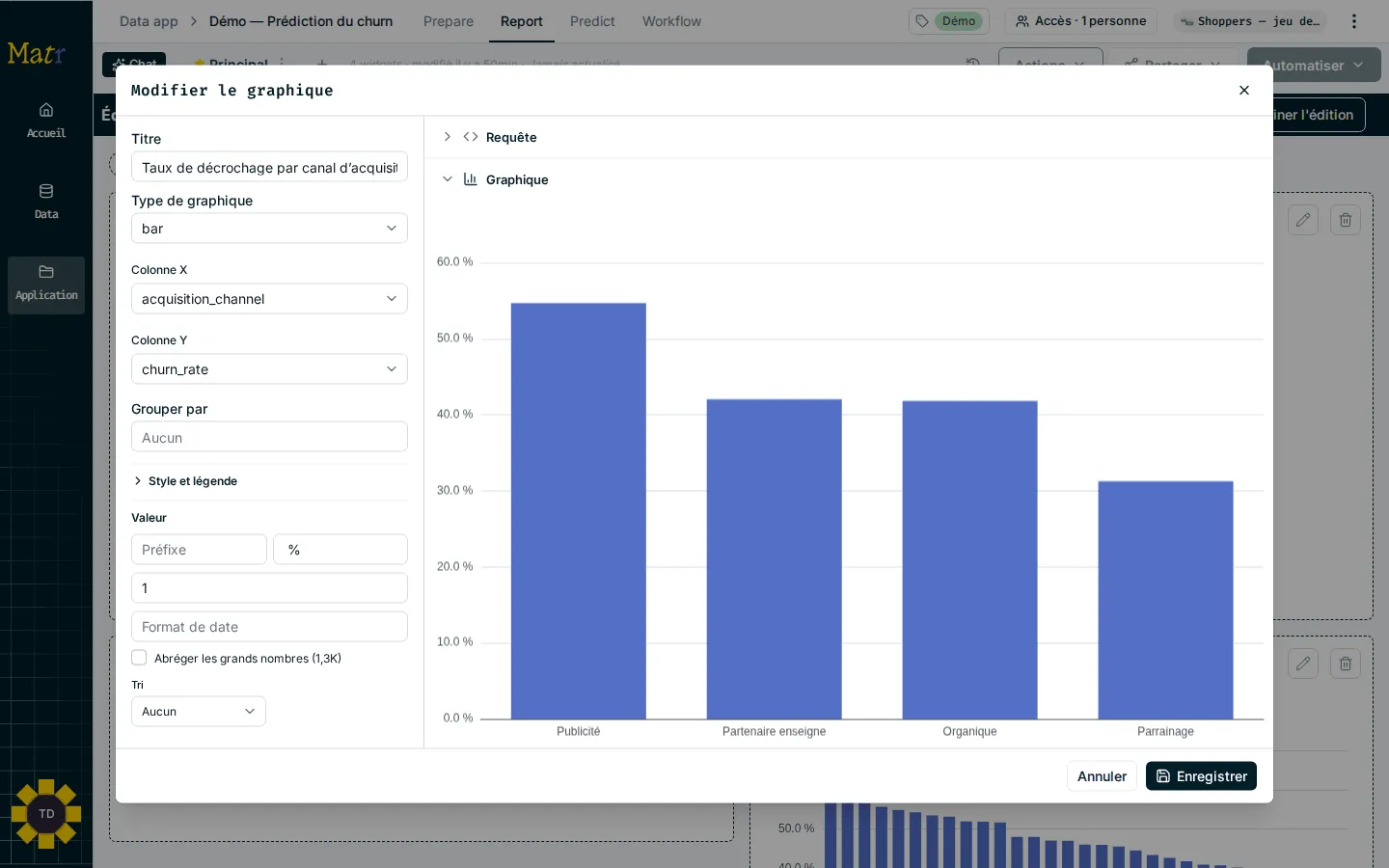Click the Grouper par Aucun field
The height and width of the screenshot is (868, 1389).
click(269, 437)
